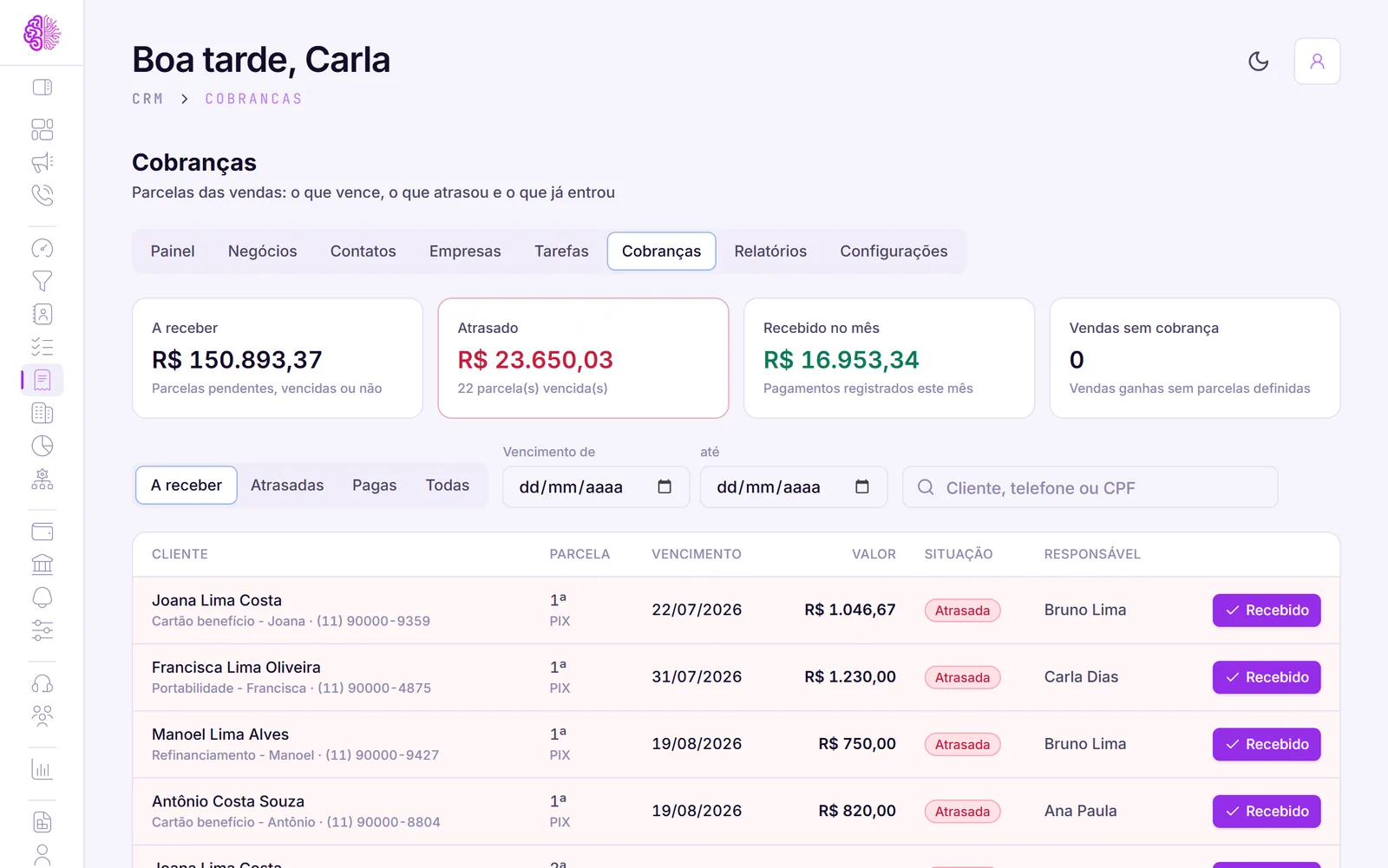Click the wallet card icon in sidebar
This screenshot has width=1388, height=868.
point(42,532)
